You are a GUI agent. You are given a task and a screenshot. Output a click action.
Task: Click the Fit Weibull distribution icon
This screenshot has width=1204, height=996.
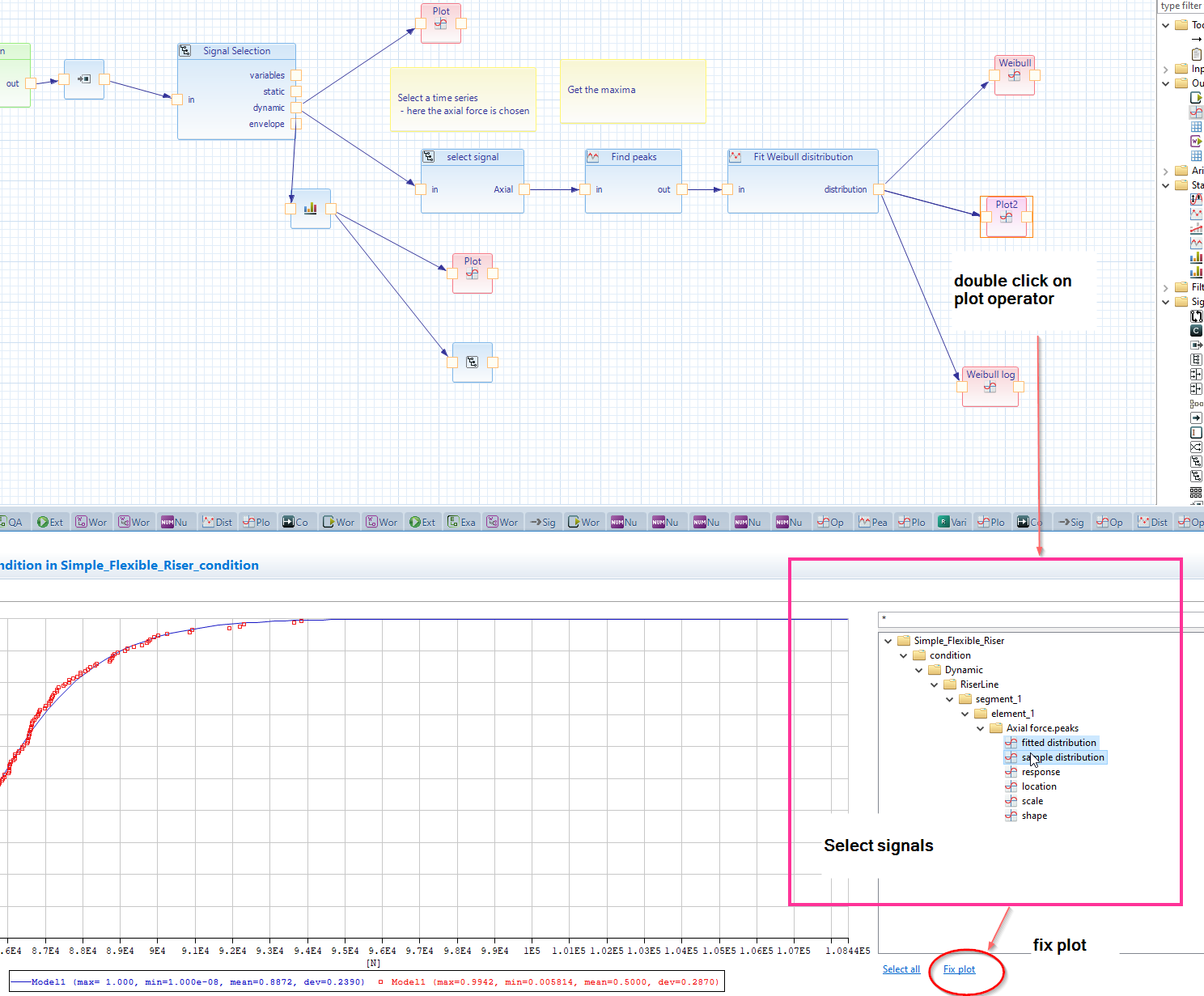click(736, 157)
